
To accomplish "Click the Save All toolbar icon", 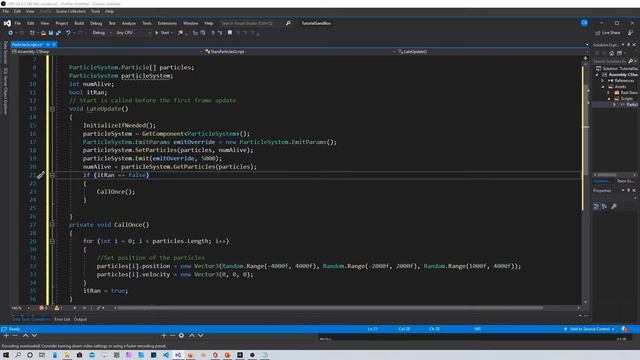I will (58, 33).
